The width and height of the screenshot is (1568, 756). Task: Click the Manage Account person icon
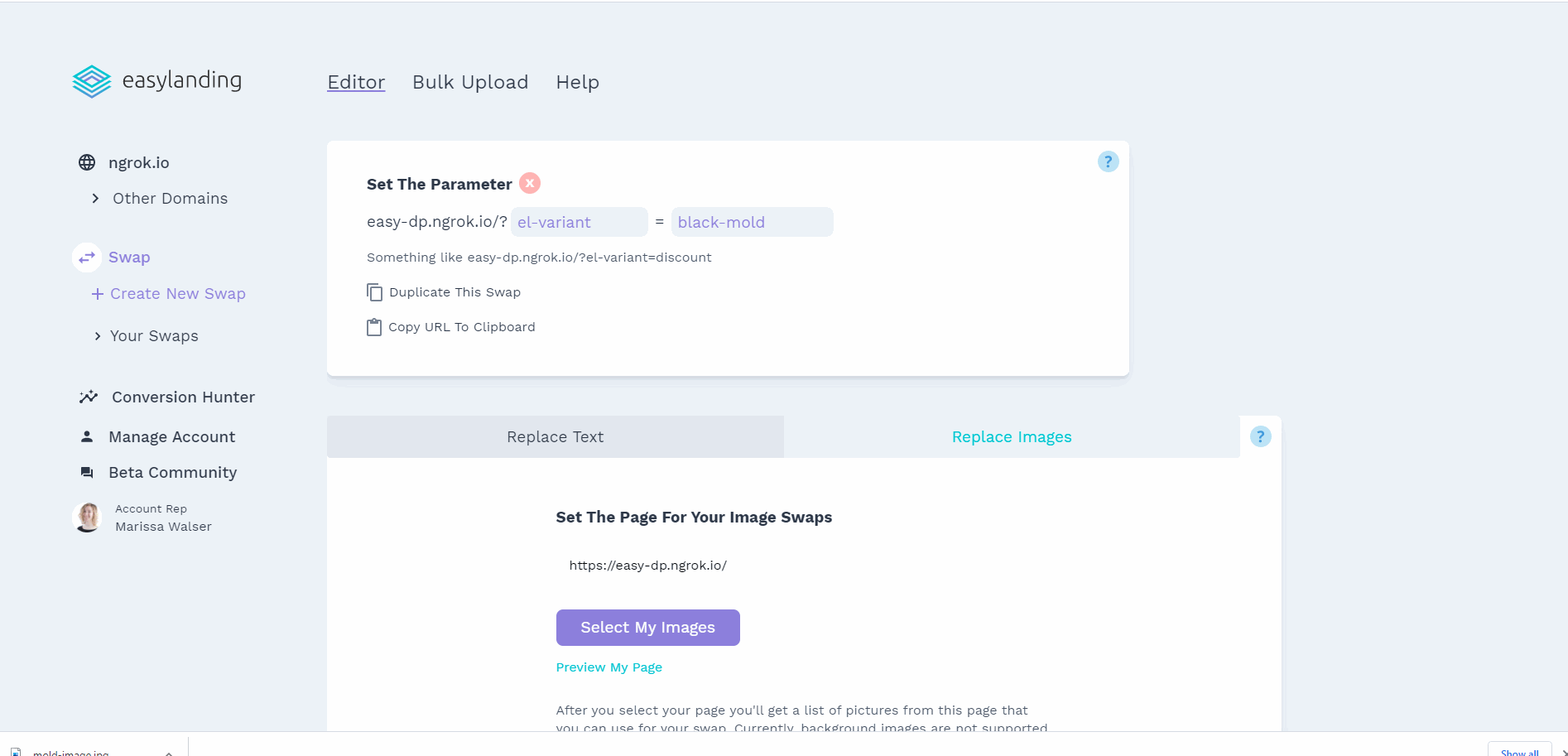click(87, 436)
